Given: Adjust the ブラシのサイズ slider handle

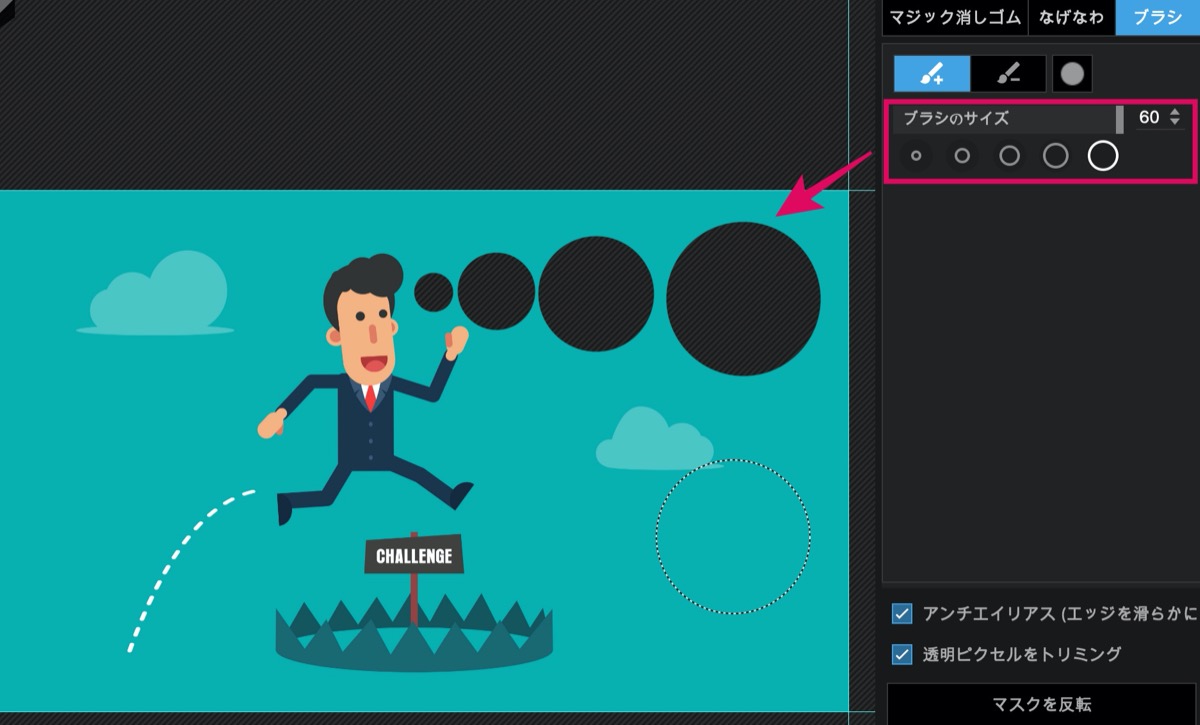Looking at the screenshot, I should pyautogui.click(x=1120, y=118).
